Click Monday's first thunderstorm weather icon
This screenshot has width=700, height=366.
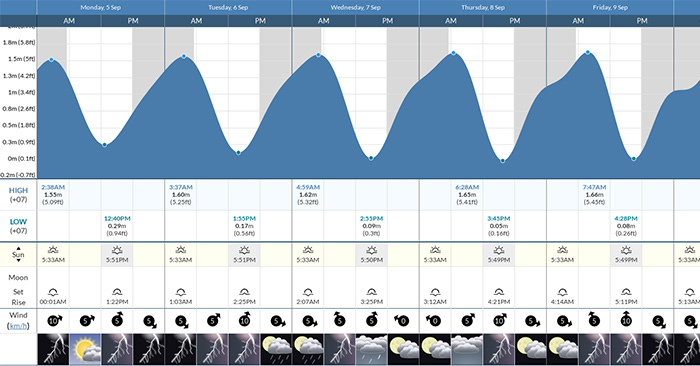pos(53,349)
